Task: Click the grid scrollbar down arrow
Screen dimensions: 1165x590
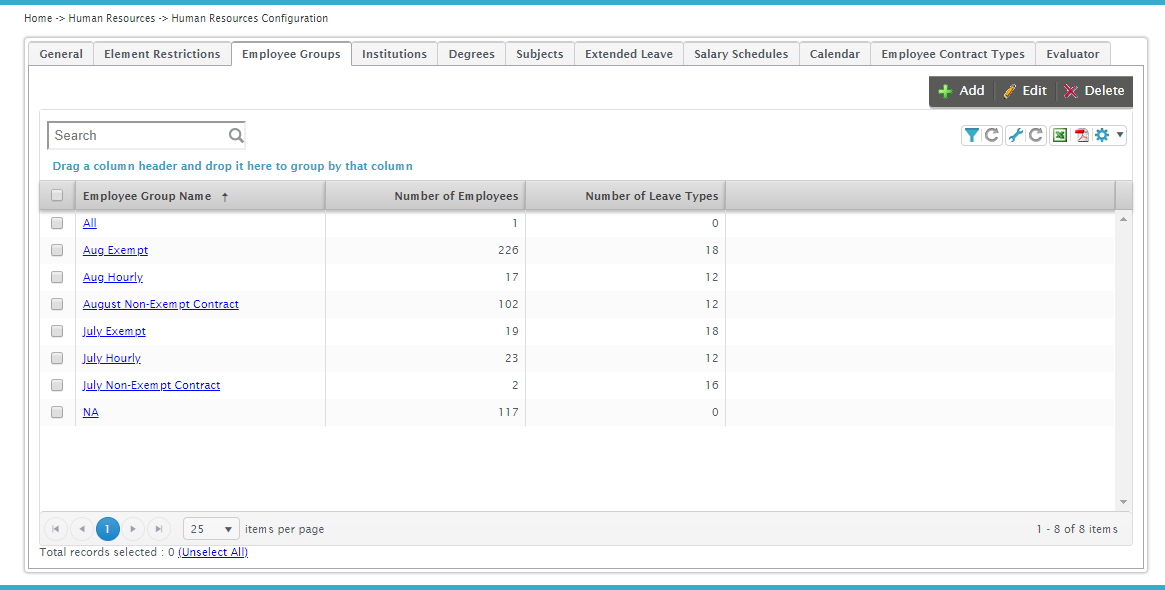Action: [x=1123, y=502]
